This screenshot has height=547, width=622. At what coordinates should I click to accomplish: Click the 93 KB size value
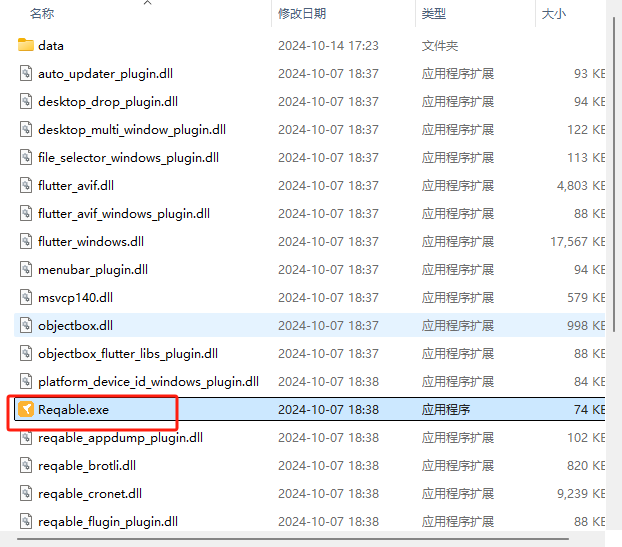click(x=589, y=74)
